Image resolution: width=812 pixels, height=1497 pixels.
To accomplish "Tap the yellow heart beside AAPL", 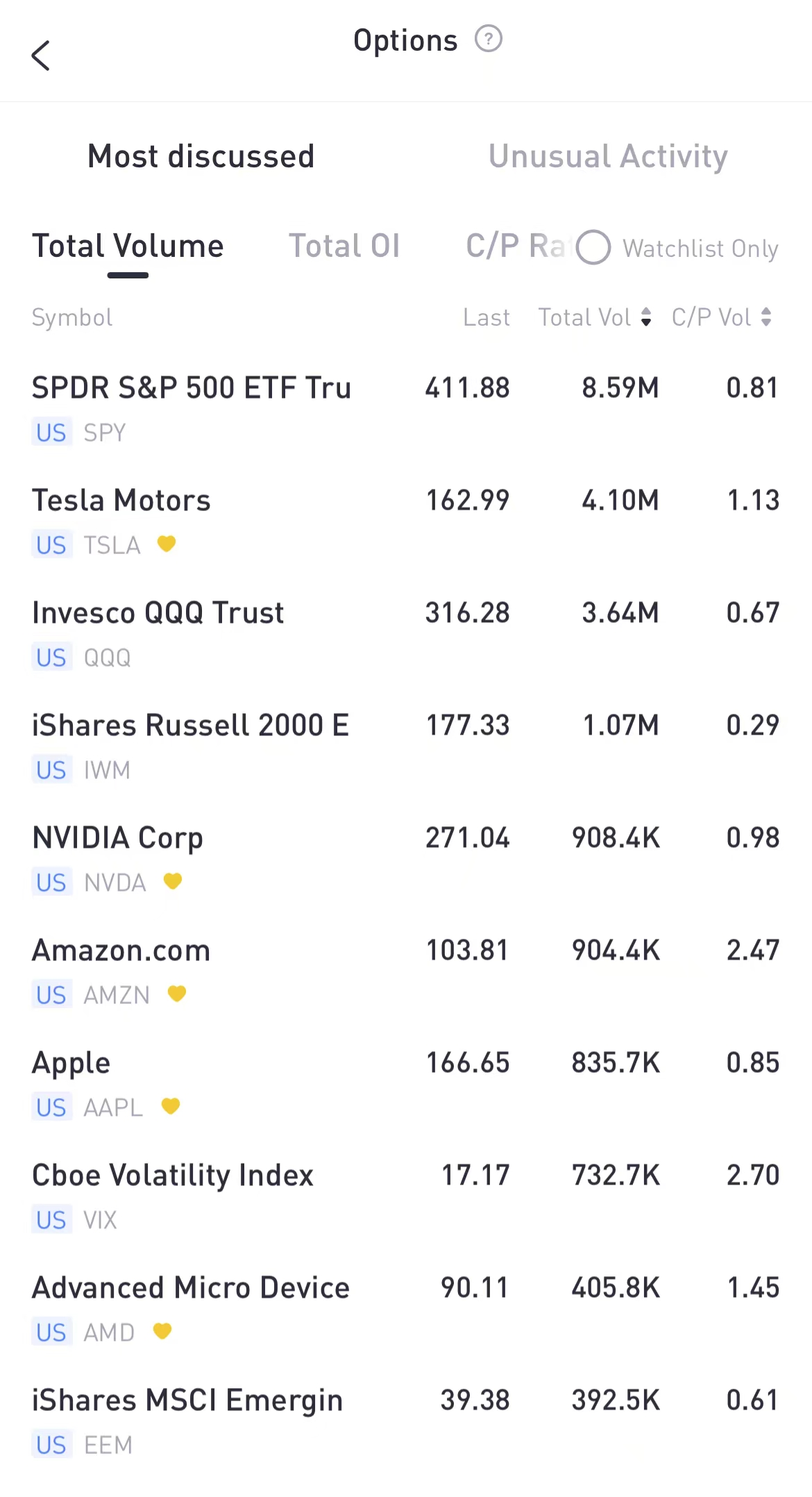I will pos(171,1106).
